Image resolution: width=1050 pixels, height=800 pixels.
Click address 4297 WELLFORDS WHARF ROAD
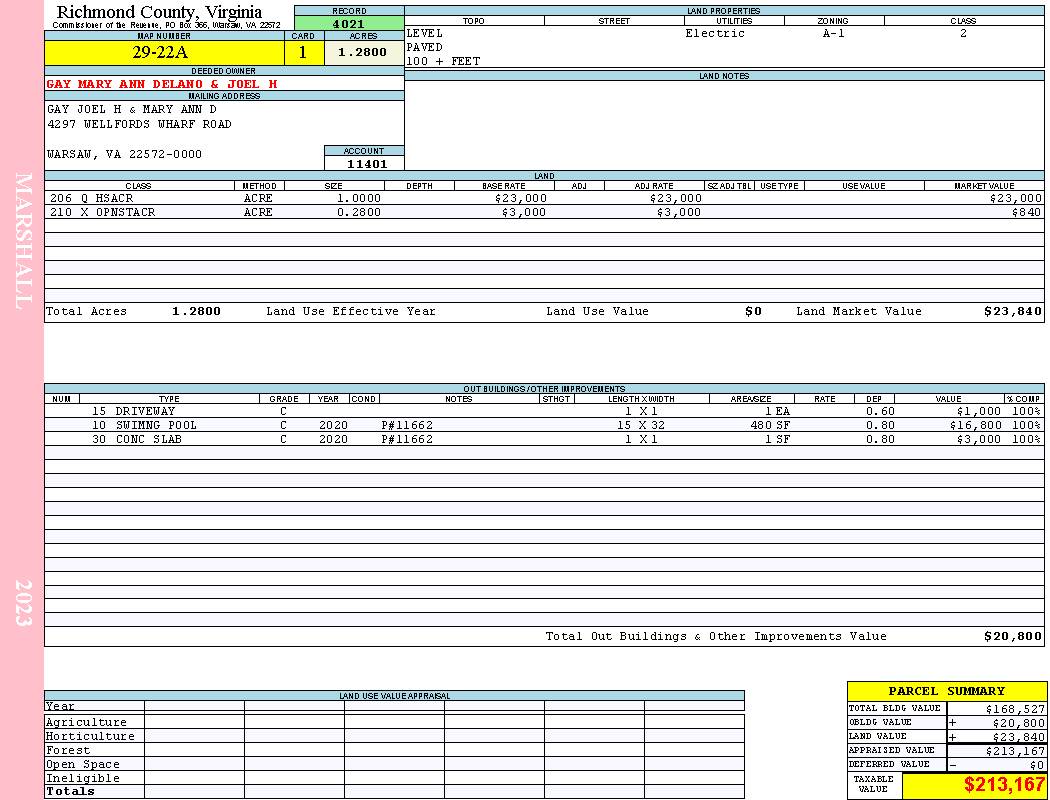tap(139, 125)
